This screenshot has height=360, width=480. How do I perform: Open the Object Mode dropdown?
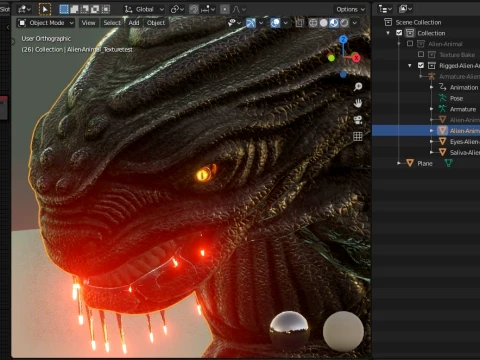(46, 23)
